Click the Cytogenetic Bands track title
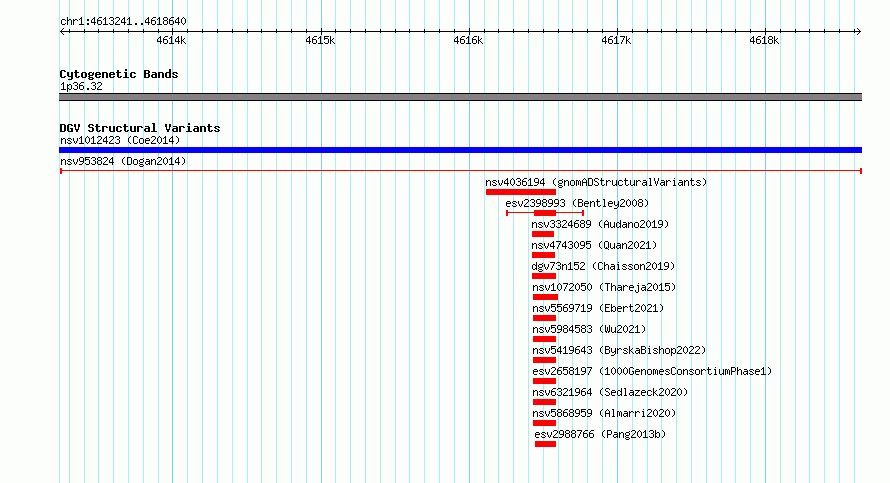 [x=119, y=74]
